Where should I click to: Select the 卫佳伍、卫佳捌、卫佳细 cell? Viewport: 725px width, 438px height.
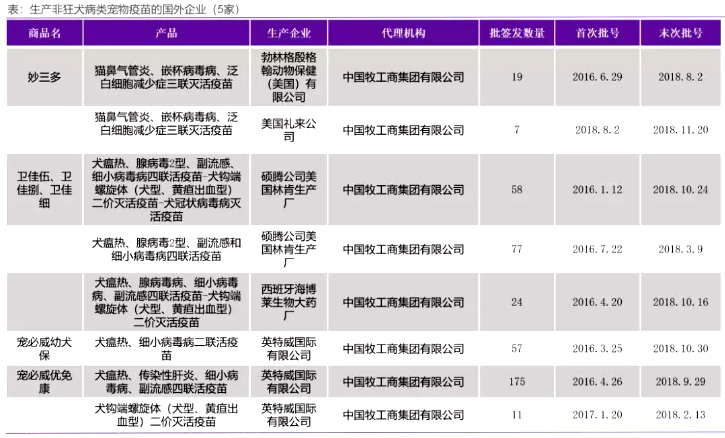(44, 190)
